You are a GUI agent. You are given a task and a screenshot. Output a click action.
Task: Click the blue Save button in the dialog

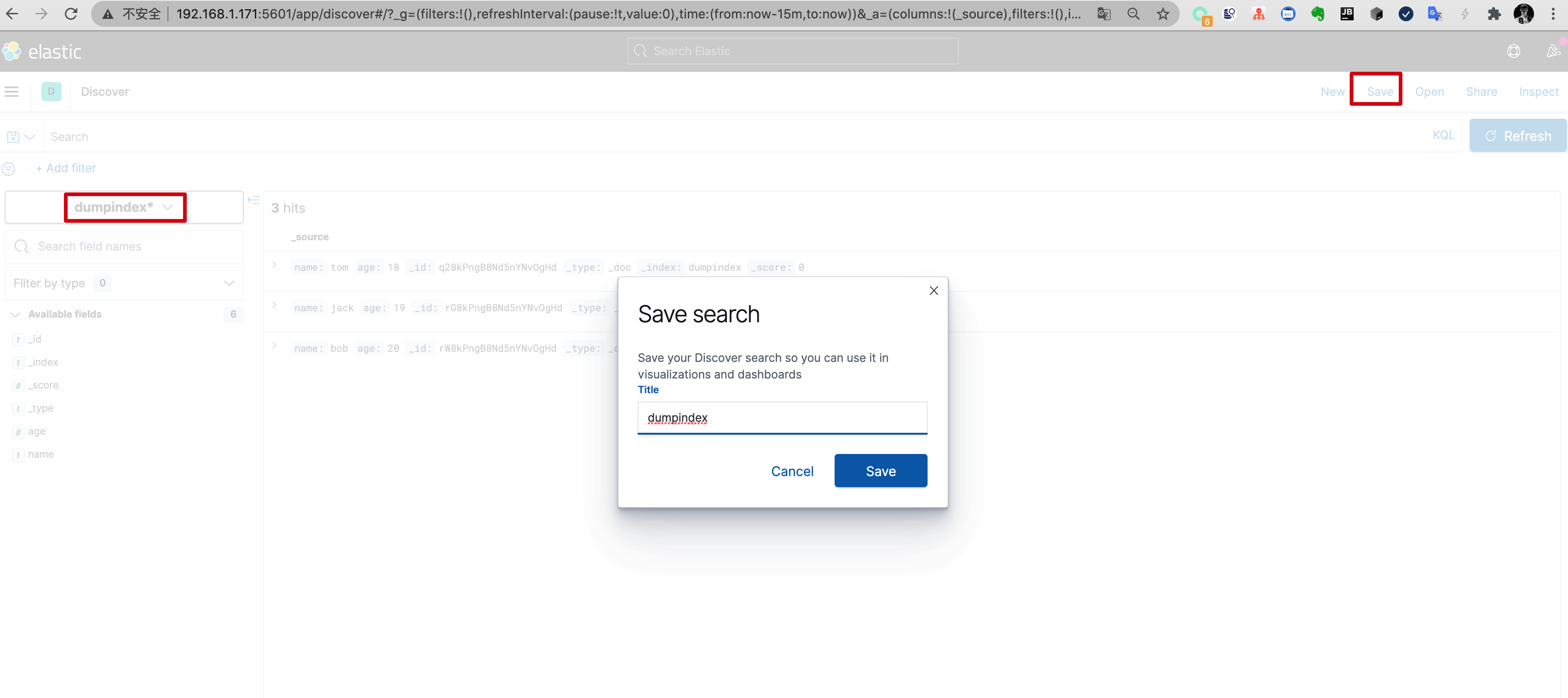tap(881, 471)
